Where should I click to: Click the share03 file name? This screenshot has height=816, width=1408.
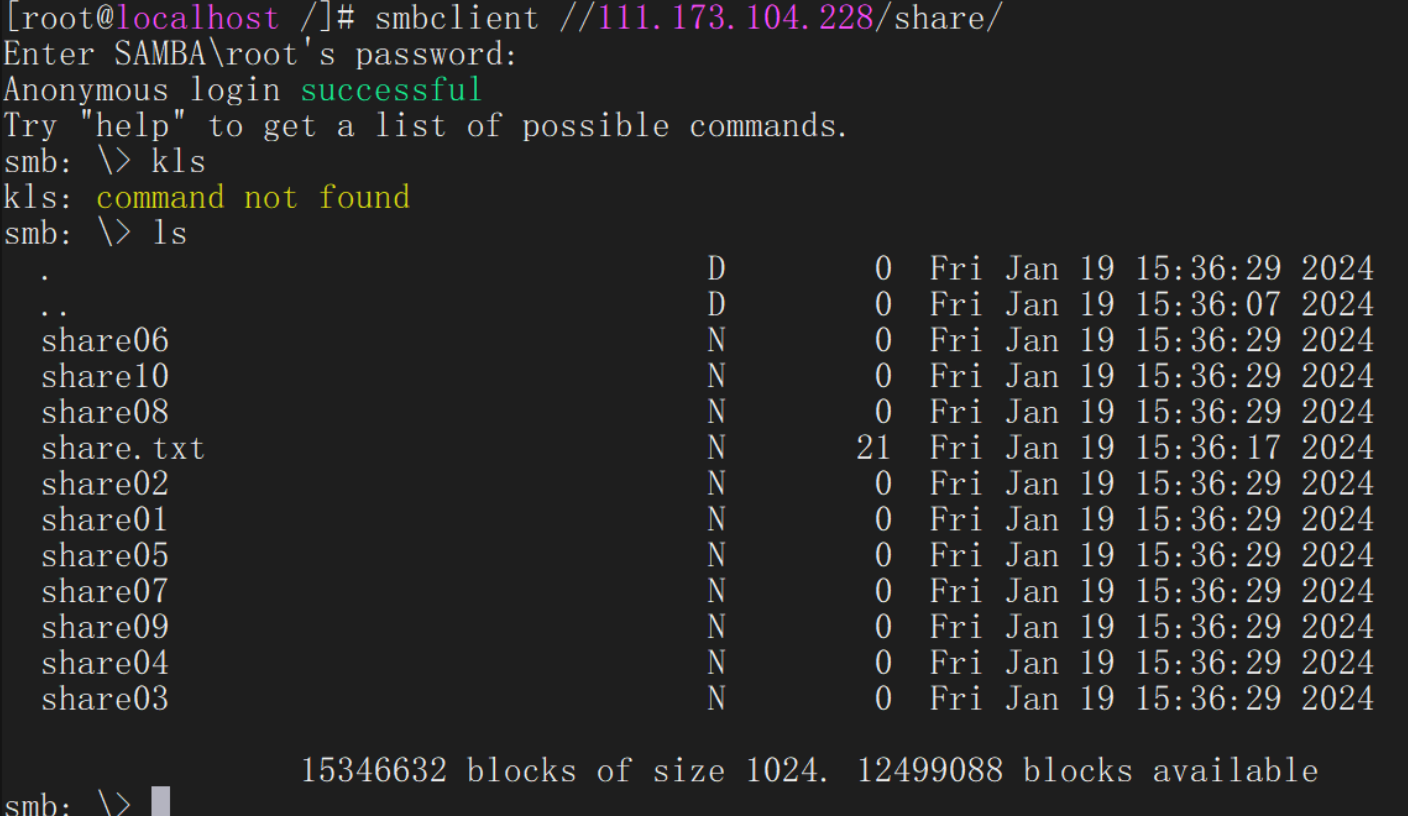tap(104, 700)
